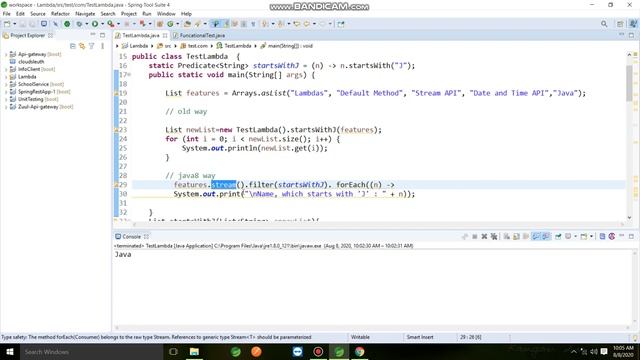The image size is (640, 360).
Task: Expand the Zuul-Api-gateway project node
Action: [6, 107]
